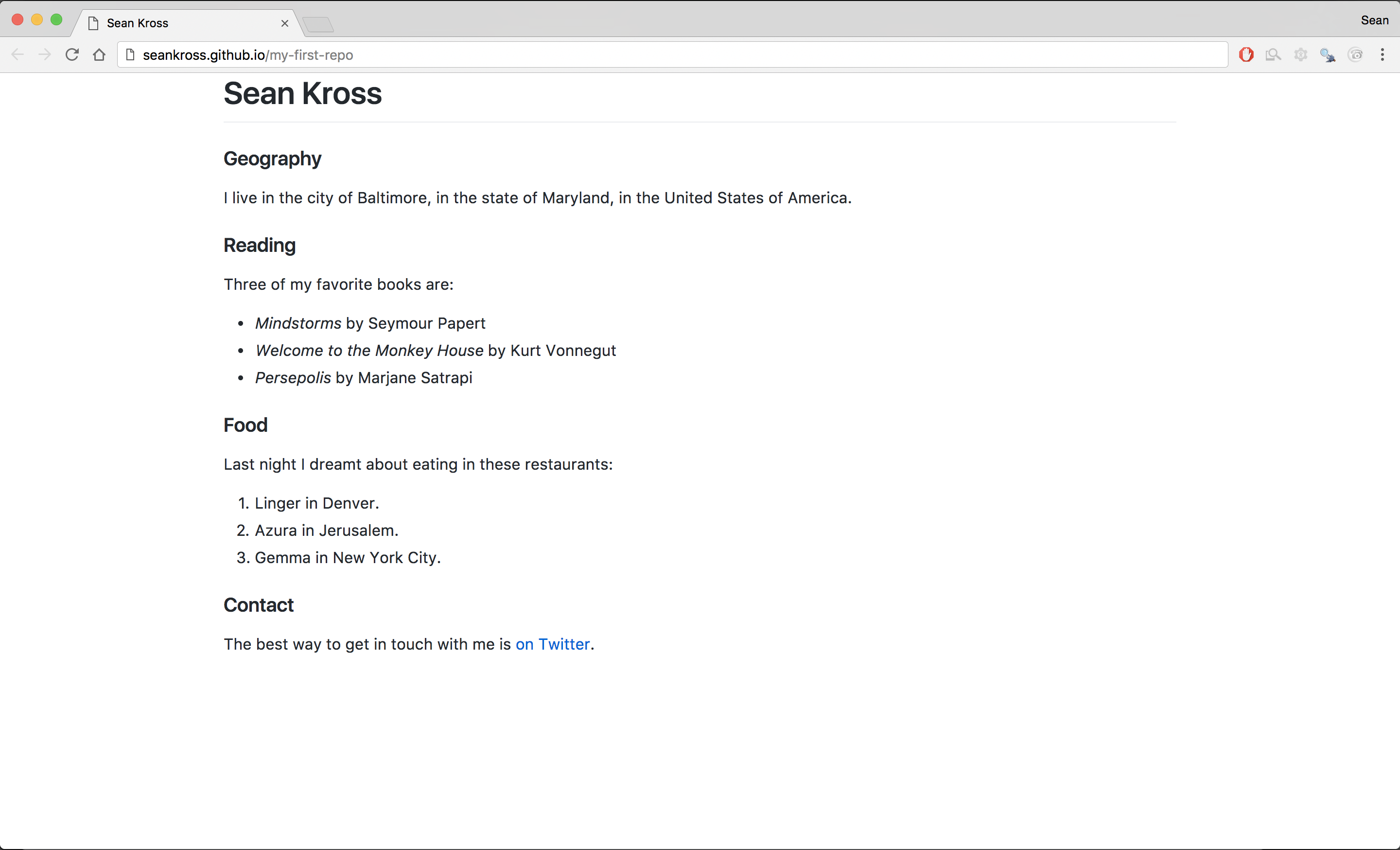Image resolution: width=1400 pixels, height=850 pixels.
Task: Click the back navigation arrow
Action: point(17,54)
